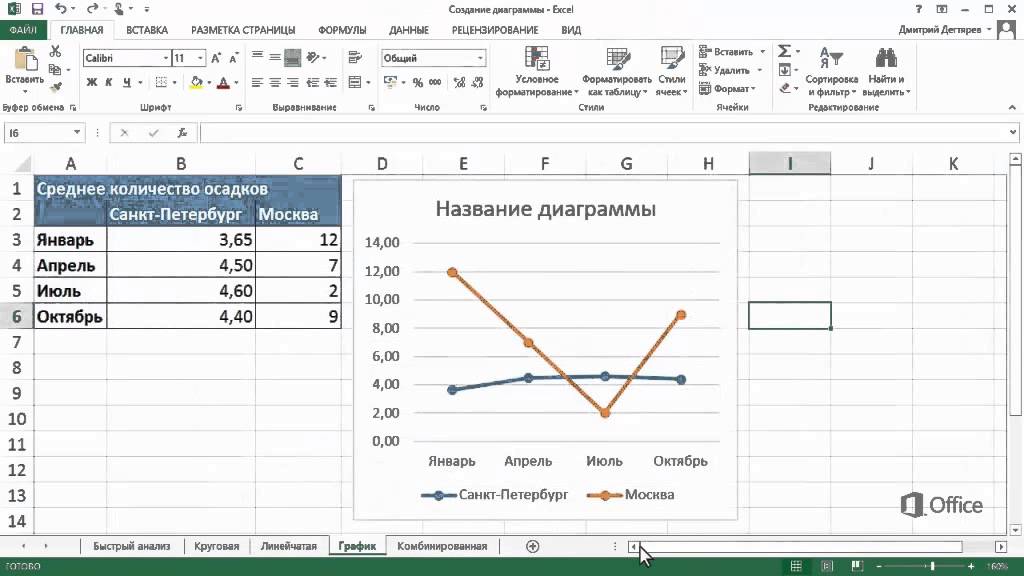Insert AutoSum with sigma icon
The image size is (1024, 576).
coord(784,51)
